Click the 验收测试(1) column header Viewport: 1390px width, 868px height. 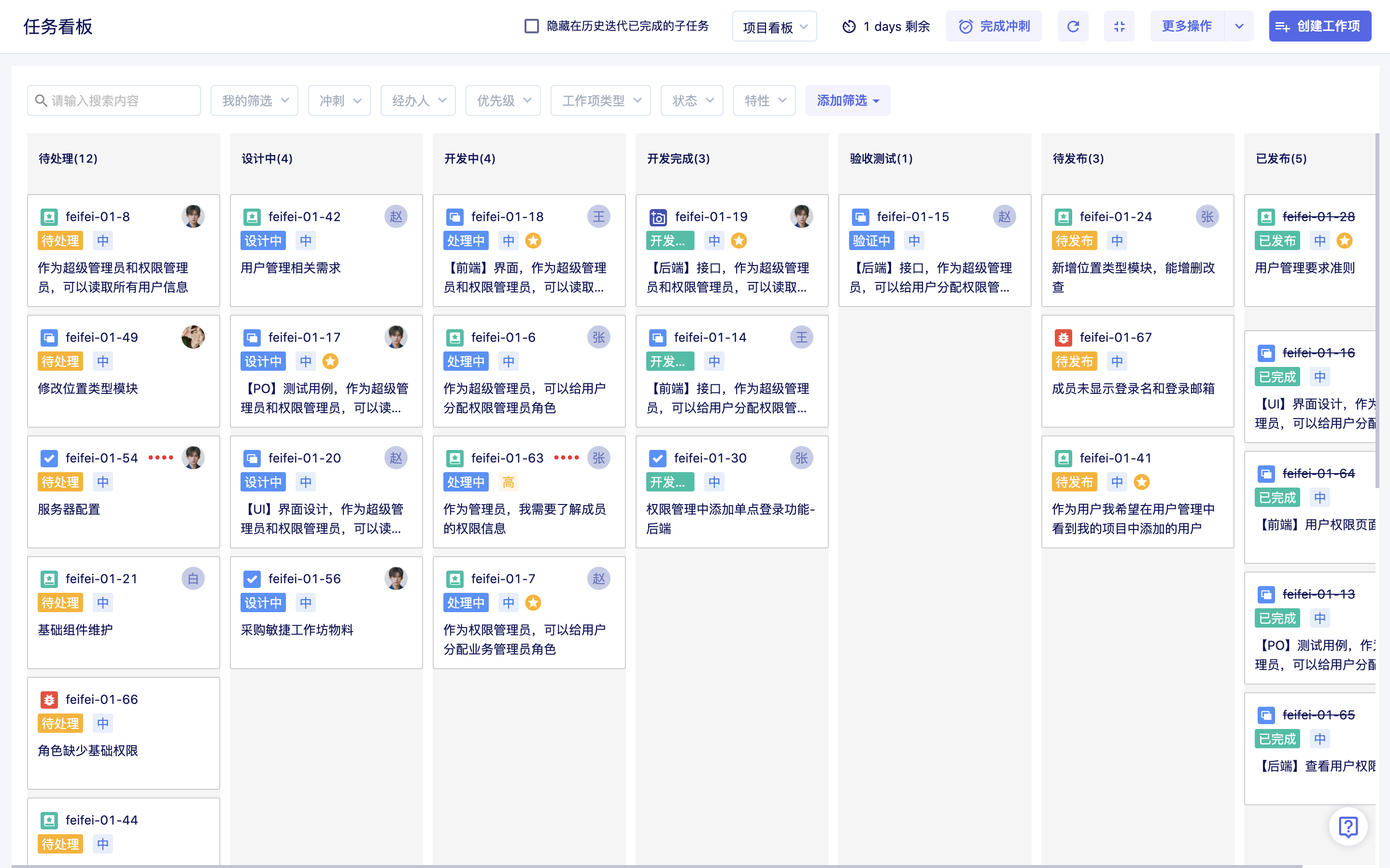(881, 159)
